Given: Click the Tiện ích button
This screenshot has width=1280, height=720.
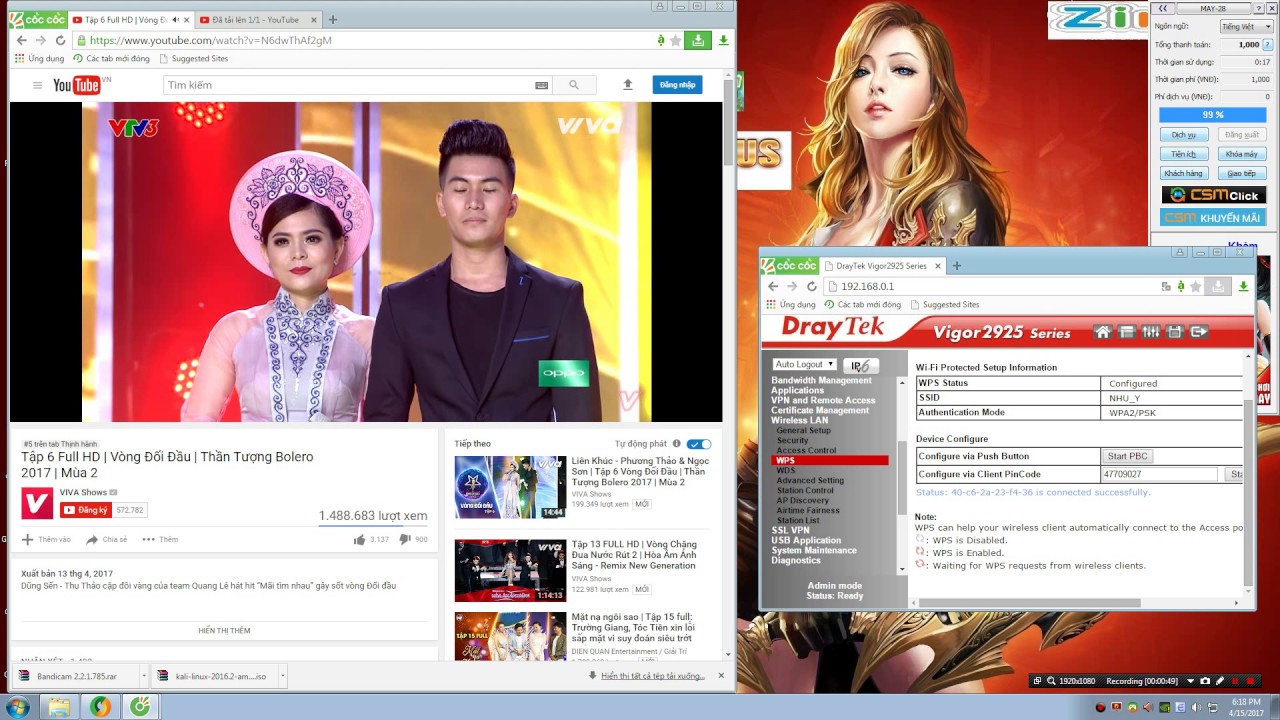Looking at the screenshot, I should (1183, 154).
